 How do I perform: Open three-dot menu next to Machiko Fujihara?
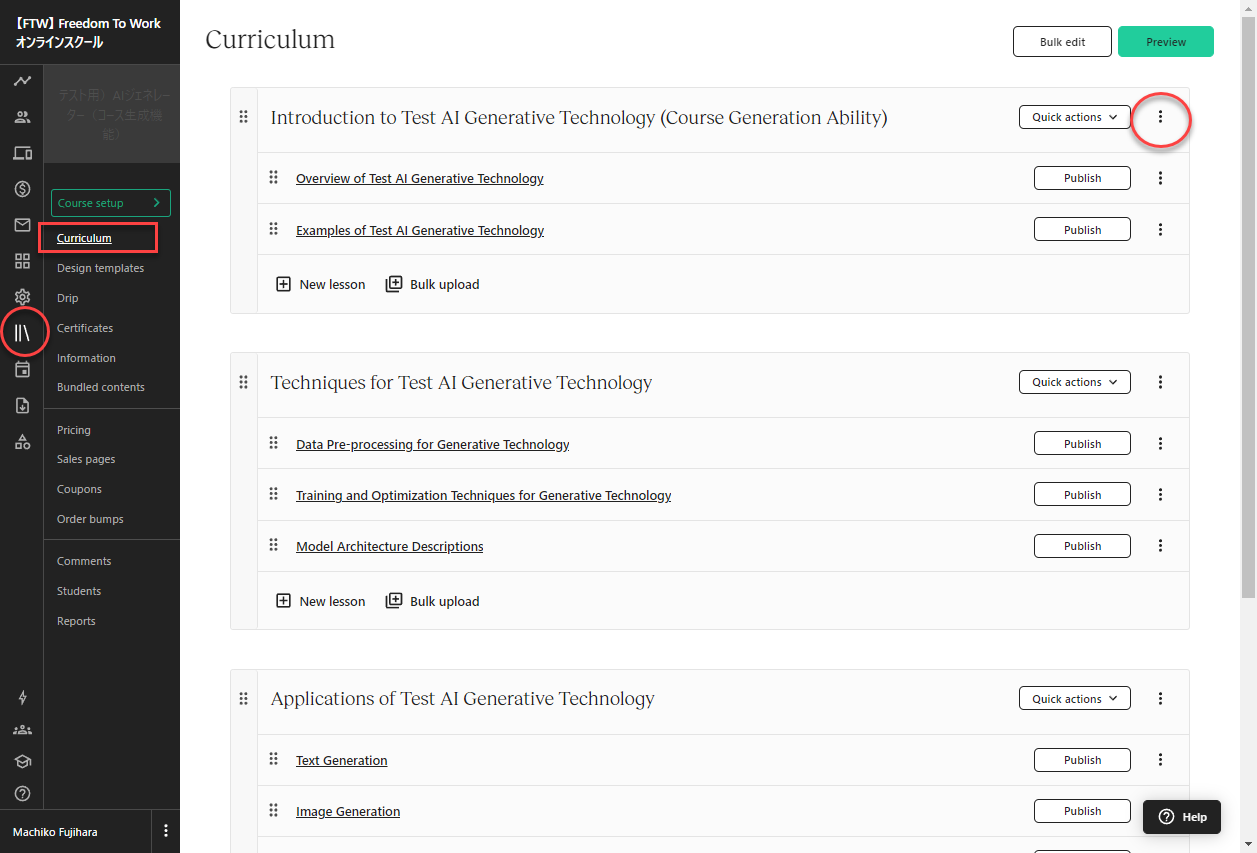click(166, 831)
